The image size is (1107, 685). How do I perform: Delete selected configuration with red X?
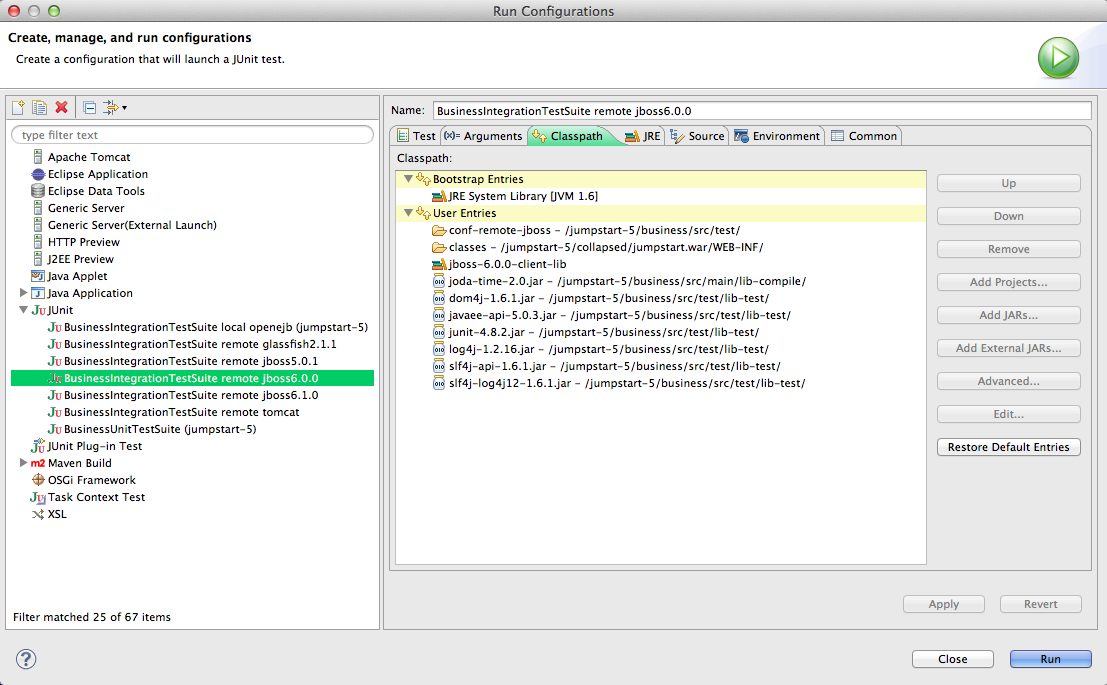pos(61,107)
